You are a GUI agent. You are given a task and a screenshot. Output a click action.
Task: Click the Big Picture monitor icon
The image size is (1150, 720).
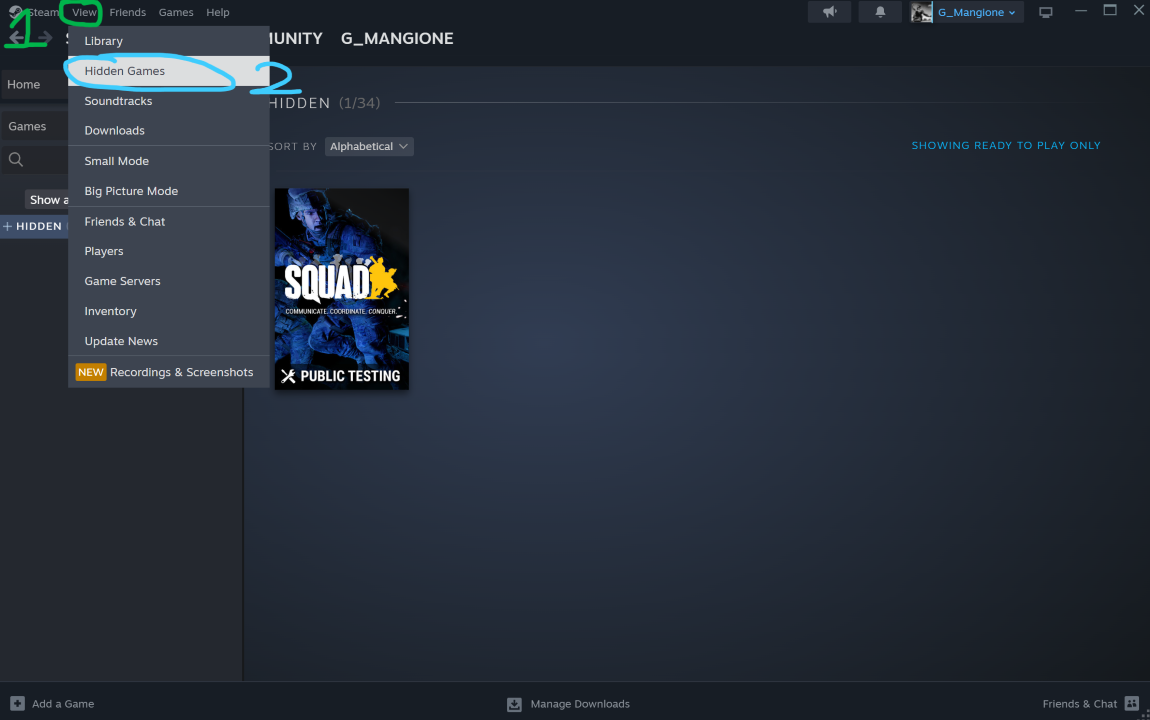[1046, 12]
